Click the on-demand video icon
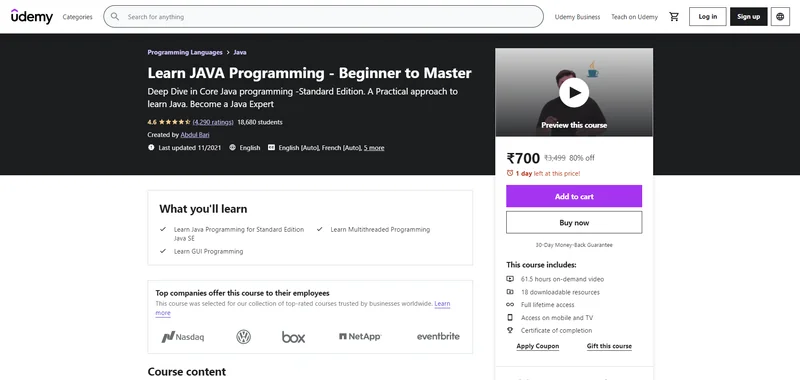The image size is (800, 380). (510, 279)
